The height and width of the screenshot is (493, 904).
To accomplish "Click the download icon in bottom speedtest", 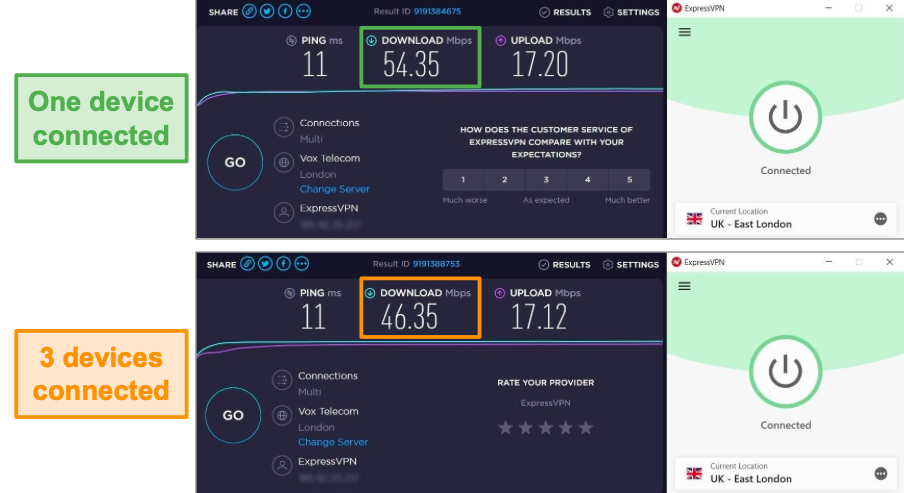I will (x=370, y=293).
